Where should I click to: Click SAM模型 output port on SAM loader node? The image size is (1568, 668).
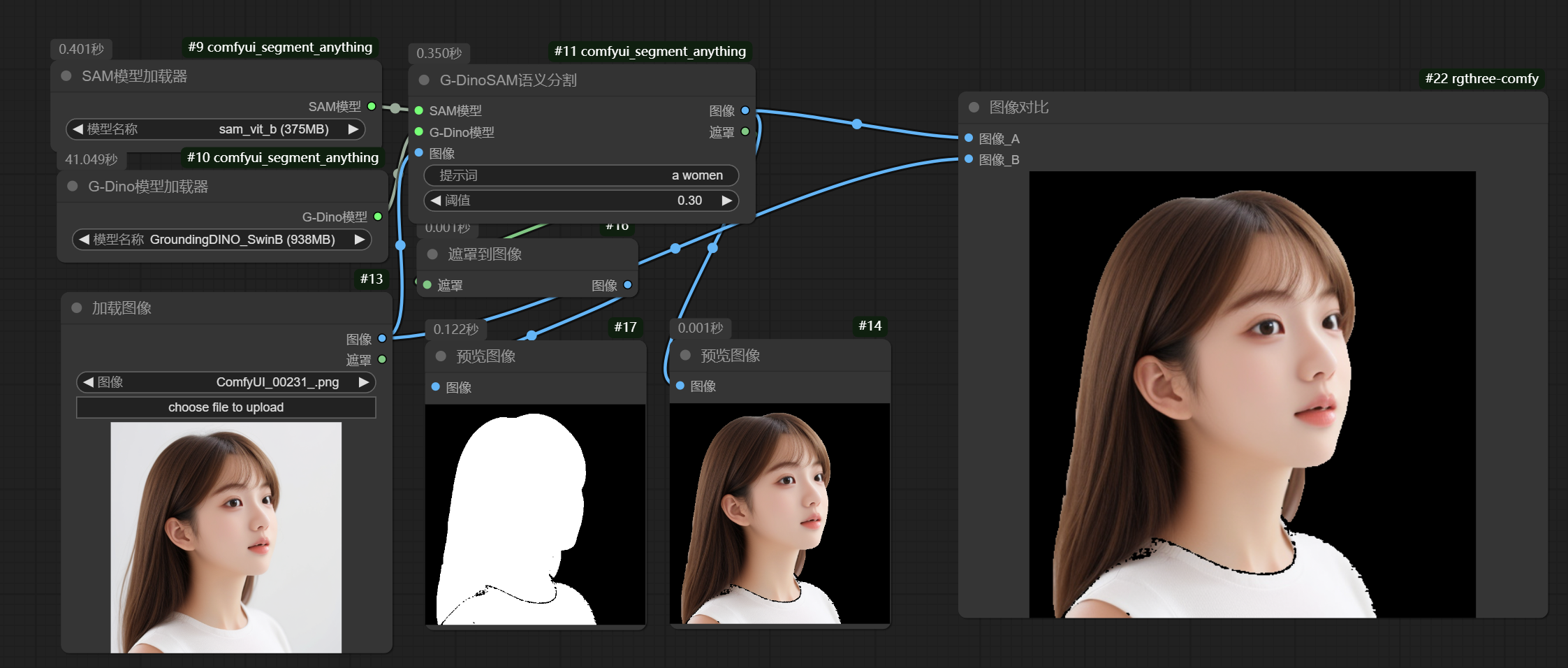372,106
